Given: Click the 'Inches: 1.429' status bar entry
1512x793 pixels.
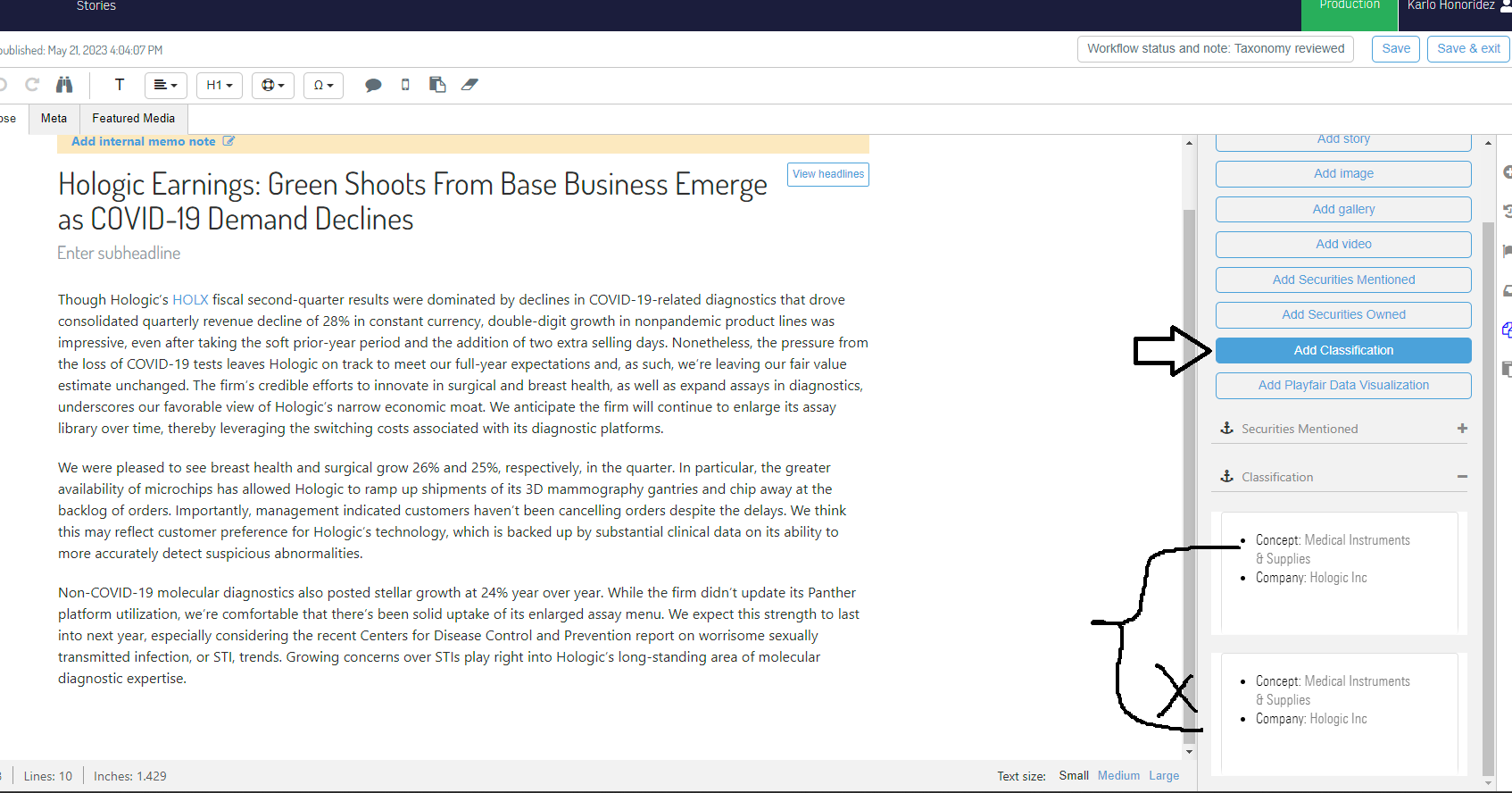Looking at the screenshot, I should 130,776.
